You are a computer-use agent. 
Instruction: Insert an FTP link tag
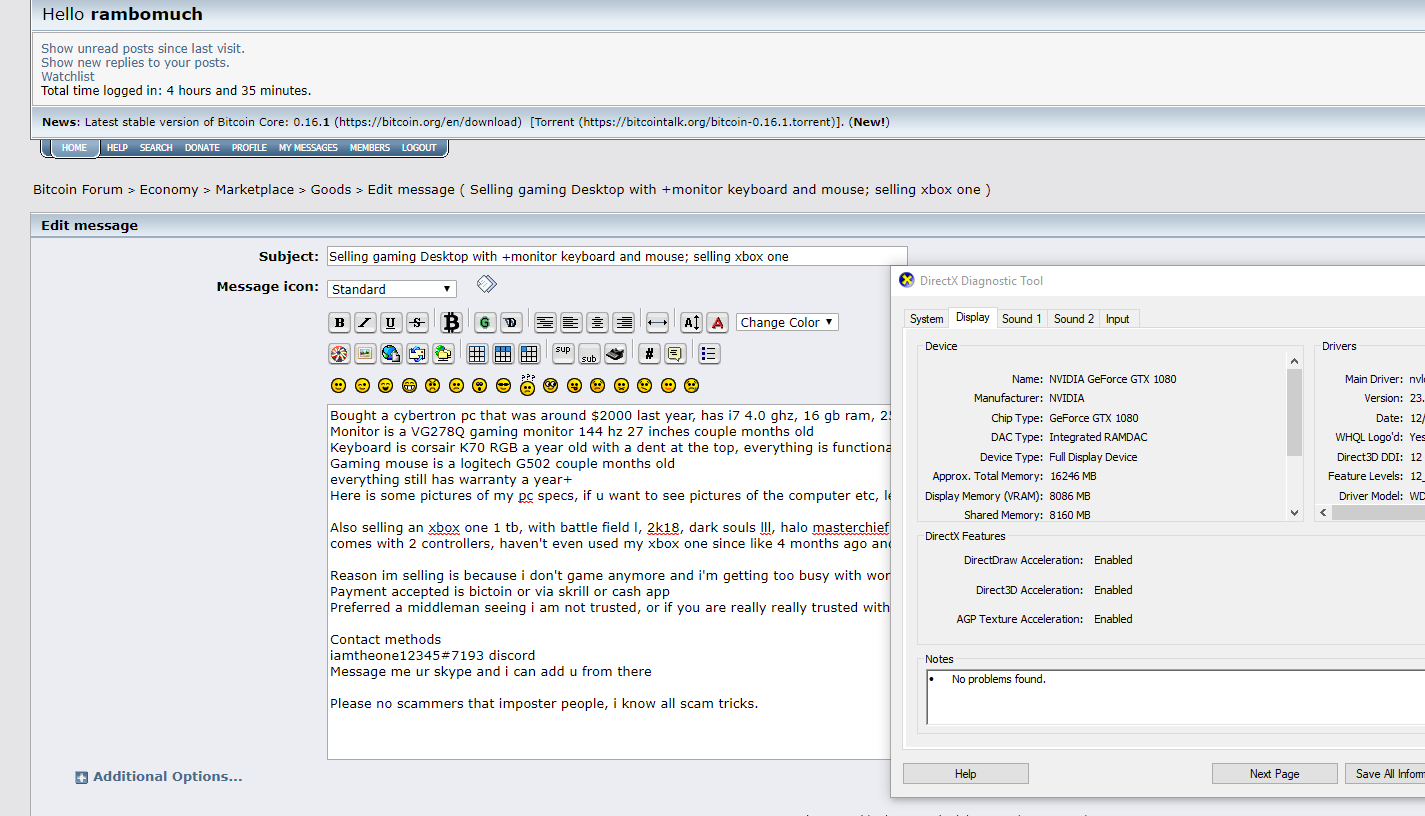point(443,353)
